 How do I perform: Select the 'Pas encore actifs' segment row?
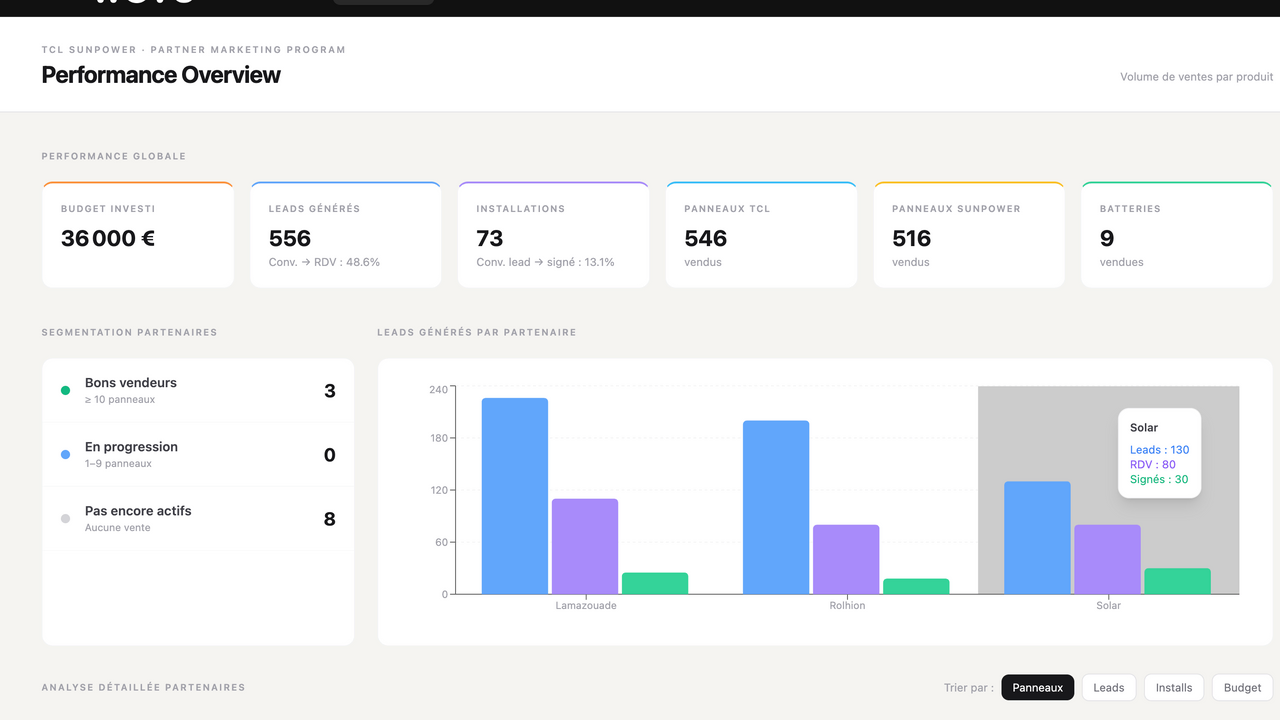pyautogui.click(x=198, y=518)
